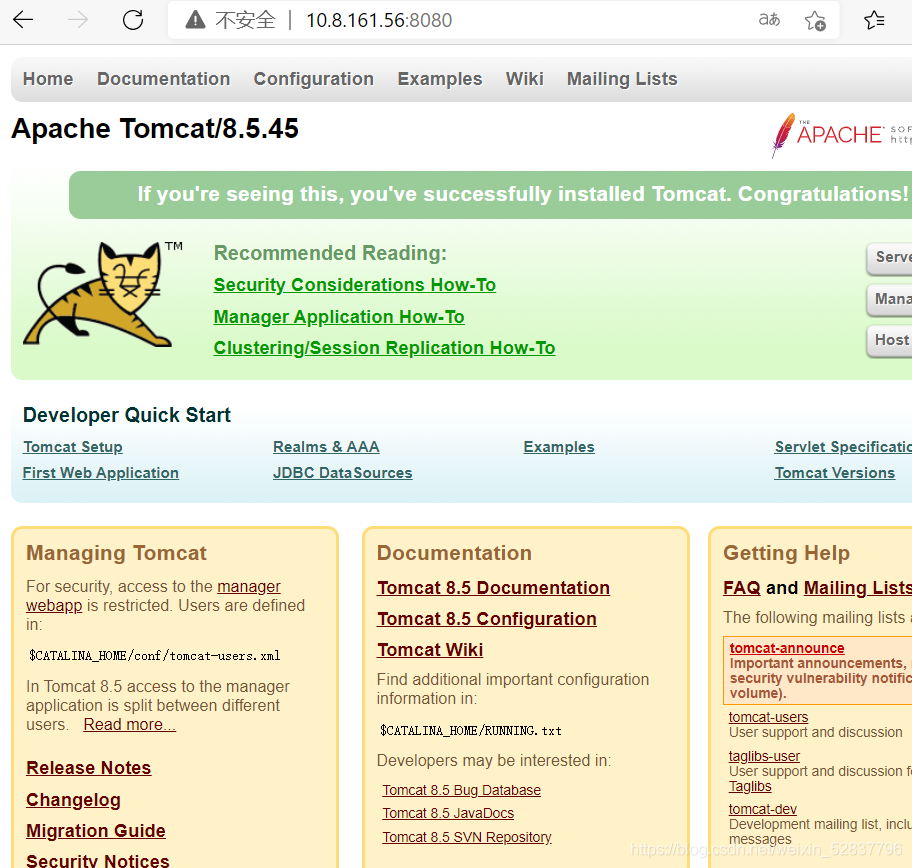Open the Realms & AAA link
This screenshot has height=868, width=912.
pos(326,447)
